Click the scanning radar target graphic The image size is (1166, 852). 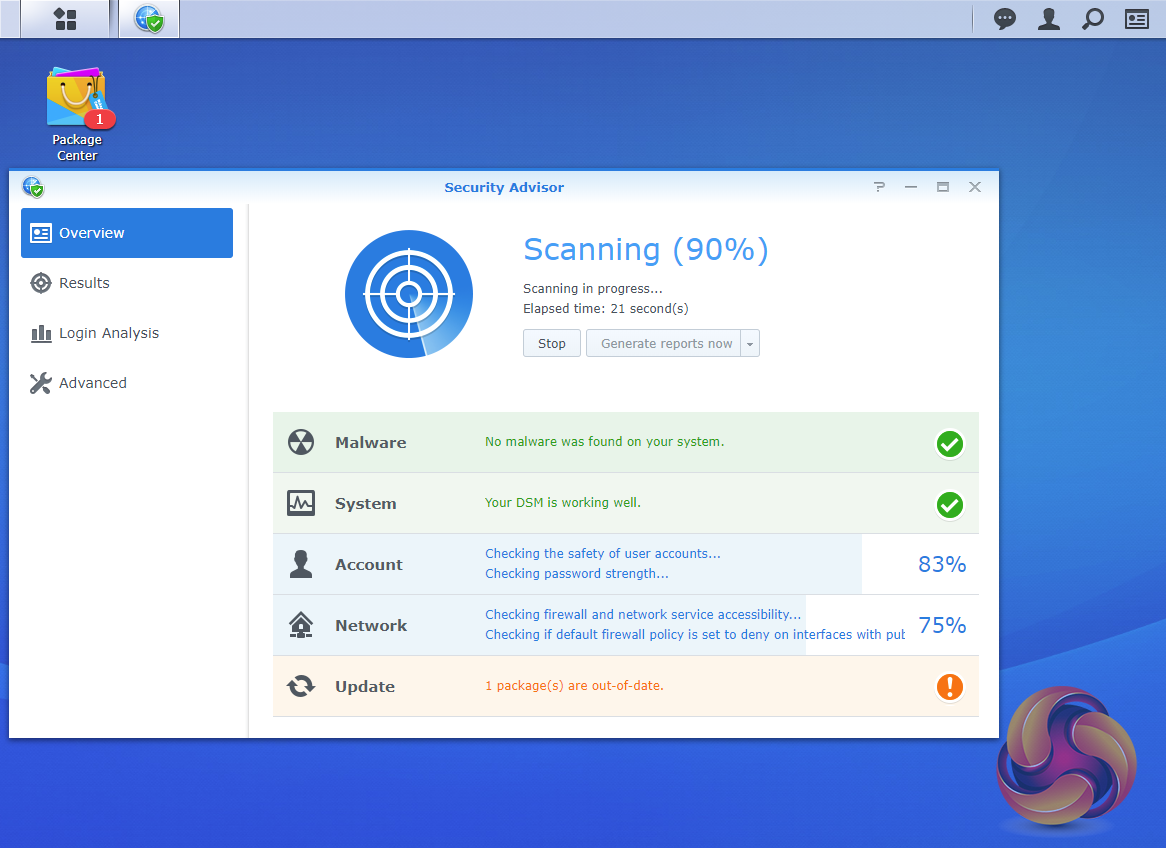[409, 294]
